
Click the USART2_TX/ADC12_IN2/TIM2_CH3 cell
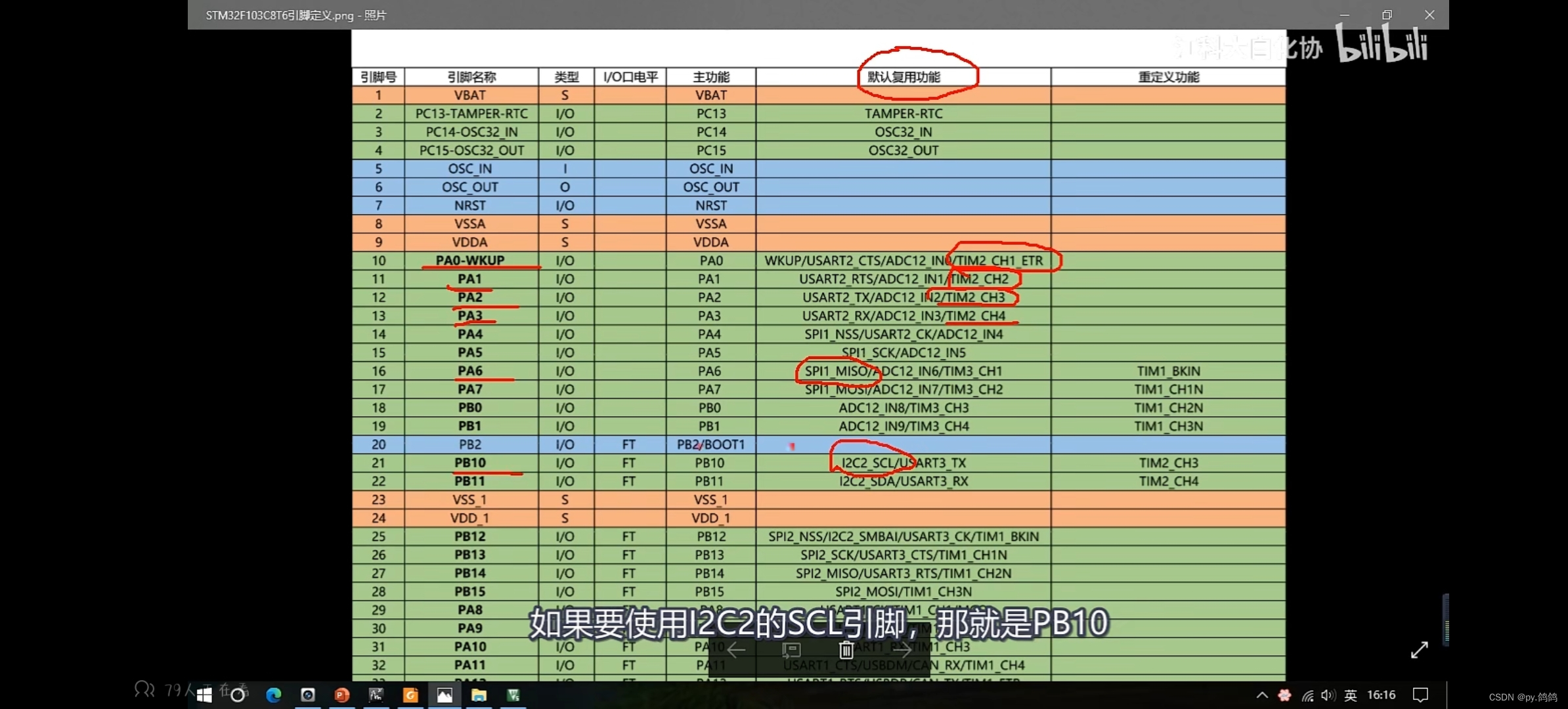[904, 297]
